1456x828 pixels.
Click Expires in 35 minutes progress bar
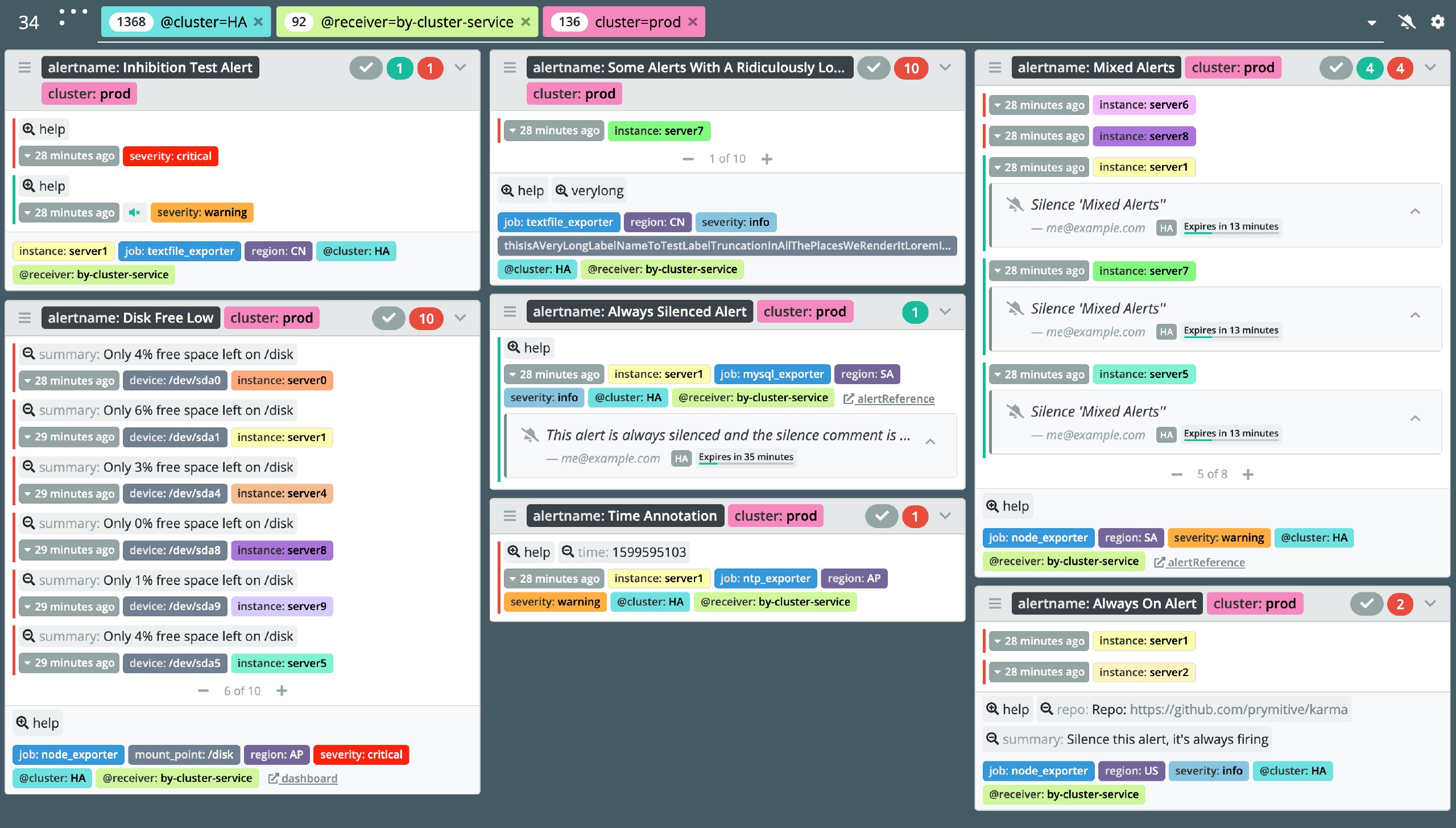coord(746,463)
